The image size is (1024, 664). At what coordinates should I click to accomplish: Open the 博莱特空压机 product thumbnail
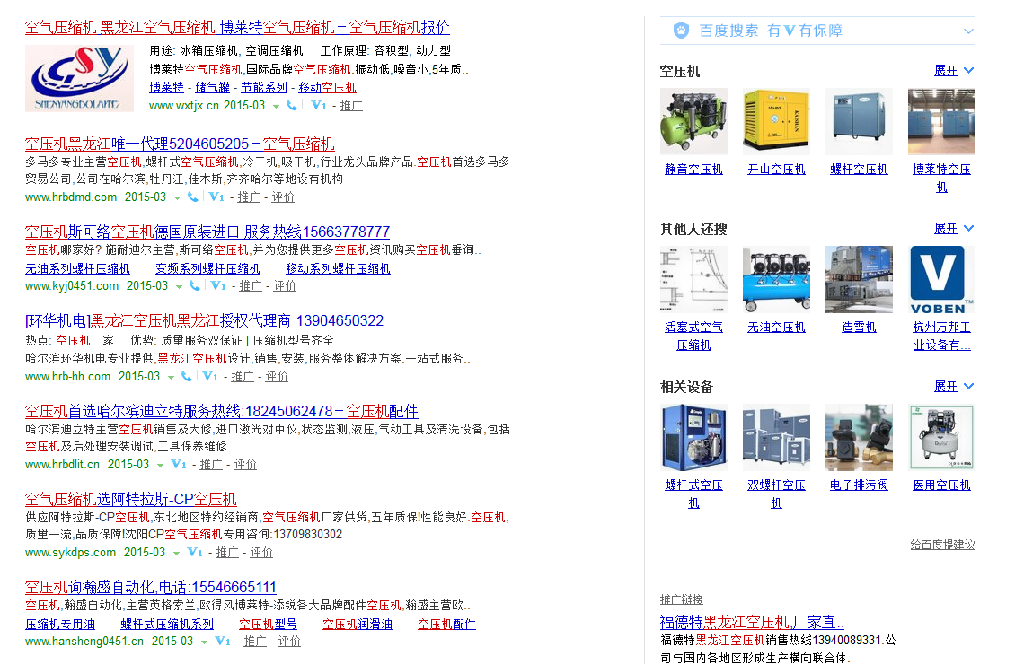pyautogui.click(x=941, y=121)
